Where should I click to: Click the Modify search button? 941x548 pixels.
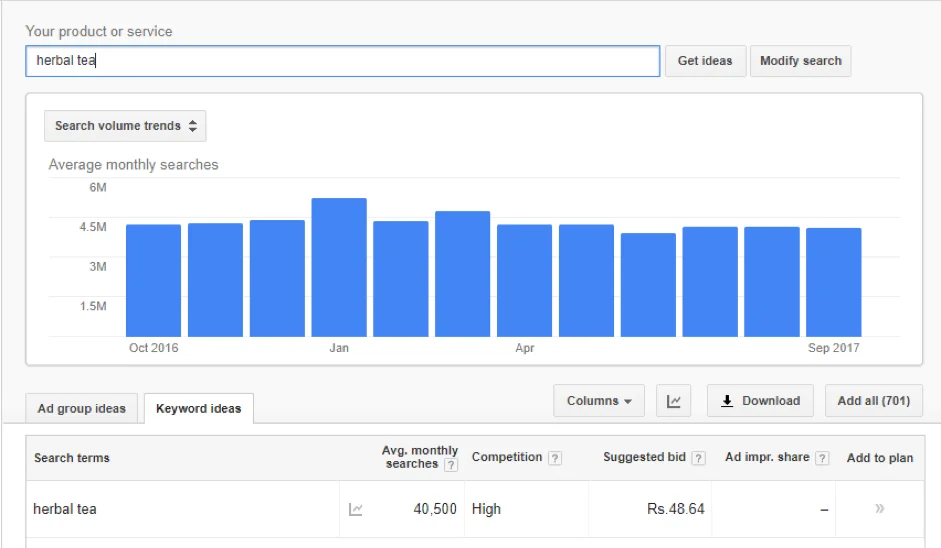[x=801, y=61]
